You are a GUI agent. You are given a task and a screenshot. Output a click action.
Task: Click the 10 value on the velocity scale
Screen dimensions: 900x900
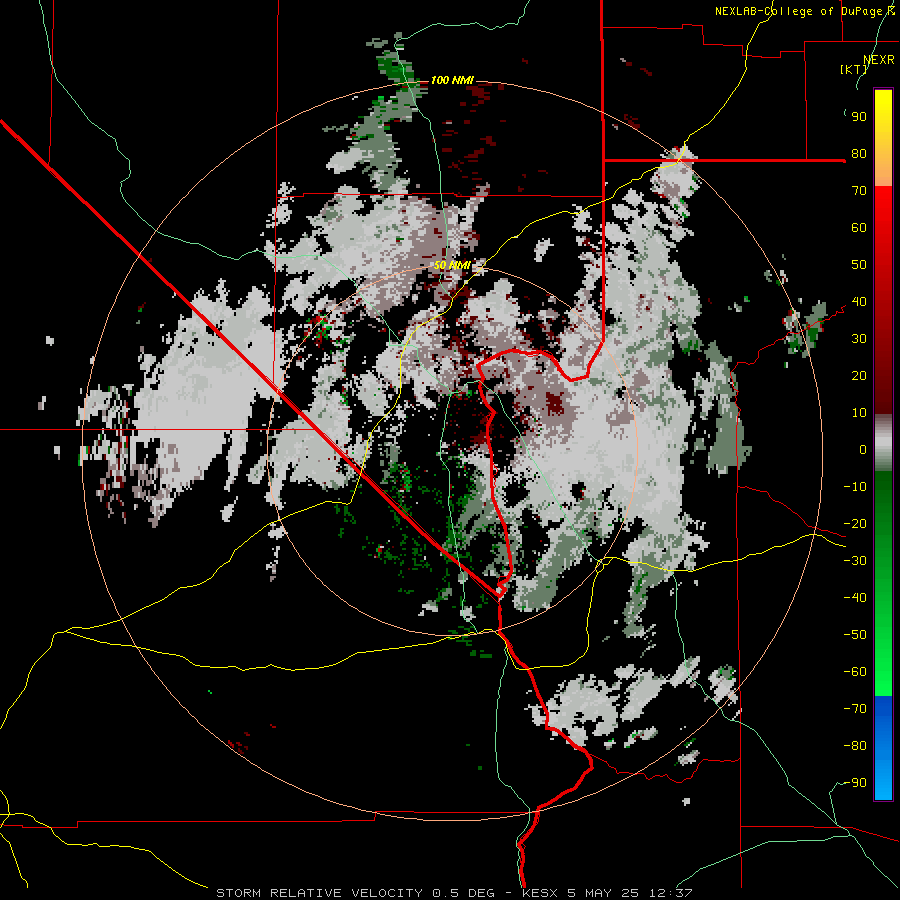coord(859,413)
